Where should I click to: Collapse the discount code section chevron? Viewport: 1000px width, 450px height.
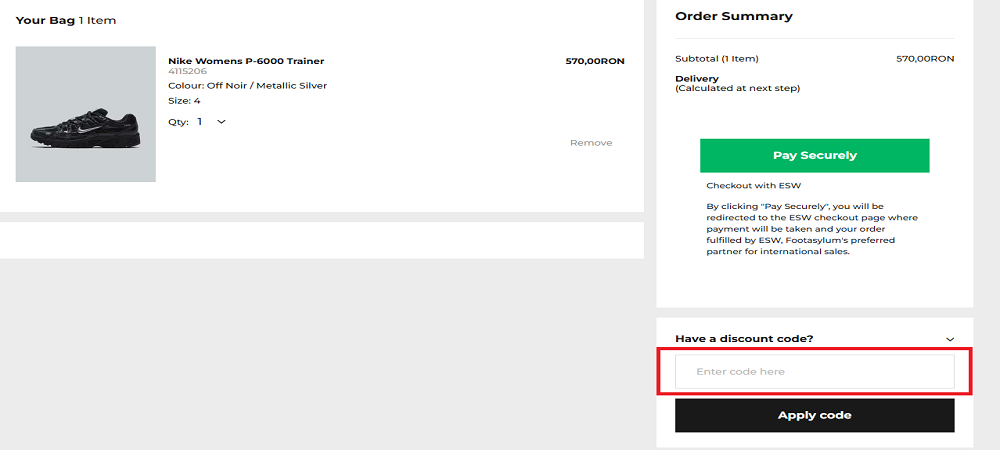(949, 339)
